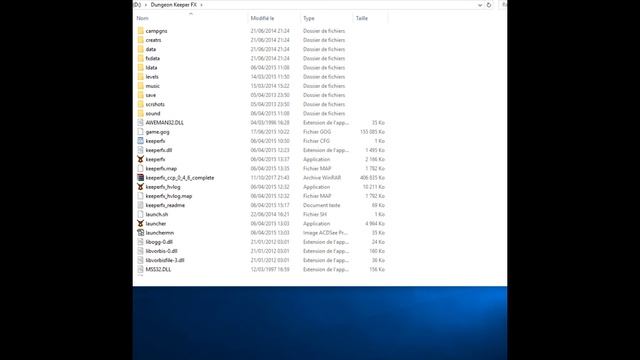Click the keeperfx_hvlog.map file icon
This screenshot has height=360, width=640.
pyautogui.click(x=140, y=196)
